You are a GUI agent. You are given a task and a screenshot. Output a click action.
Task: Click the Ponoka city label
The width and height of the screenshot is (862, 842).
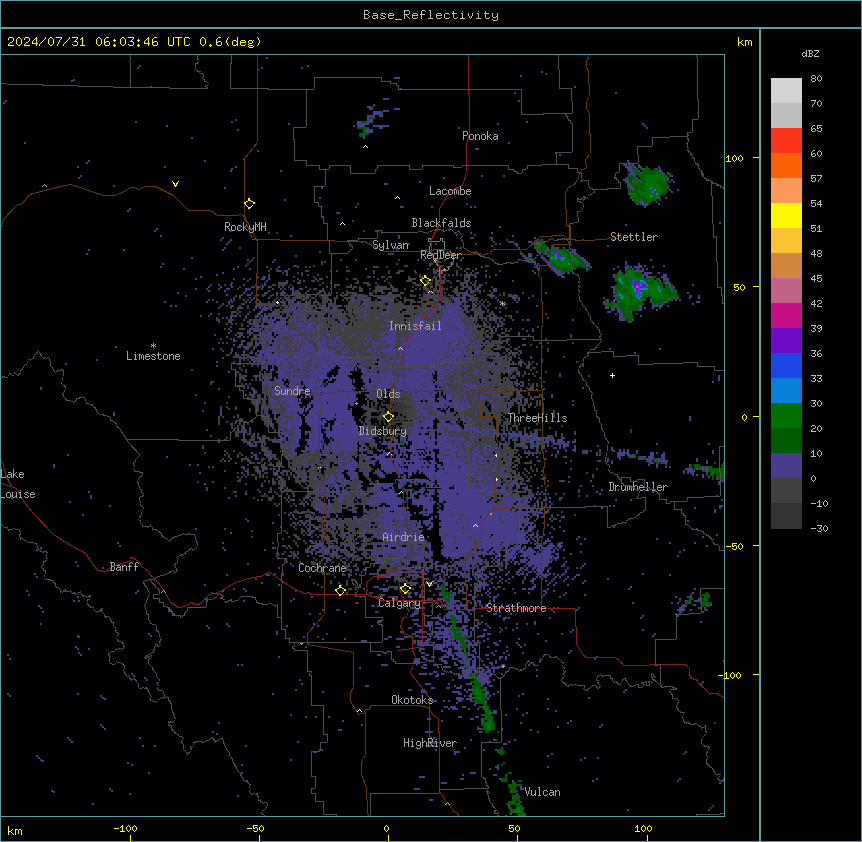pyautogui.click(x=480, y=136)
